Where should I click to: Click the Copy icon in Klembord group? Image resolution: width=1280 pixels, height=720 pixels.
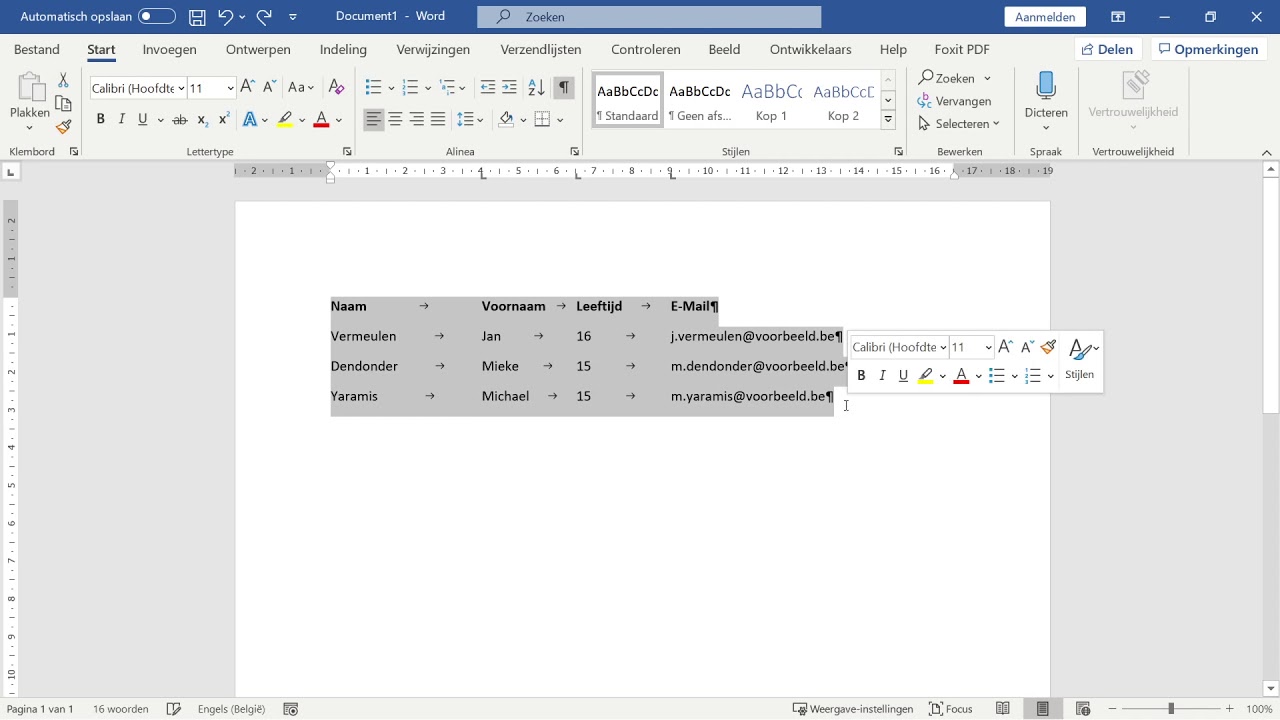click(63, 104)
